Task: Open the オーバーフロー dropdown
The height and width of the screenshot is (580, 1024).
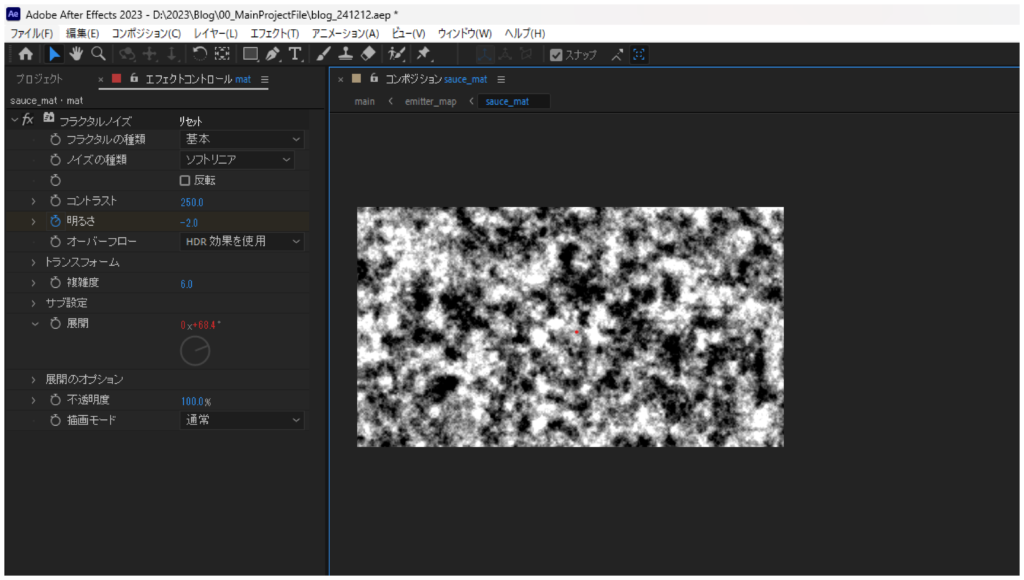Action: pyautogui.click(x=242, y=241)
